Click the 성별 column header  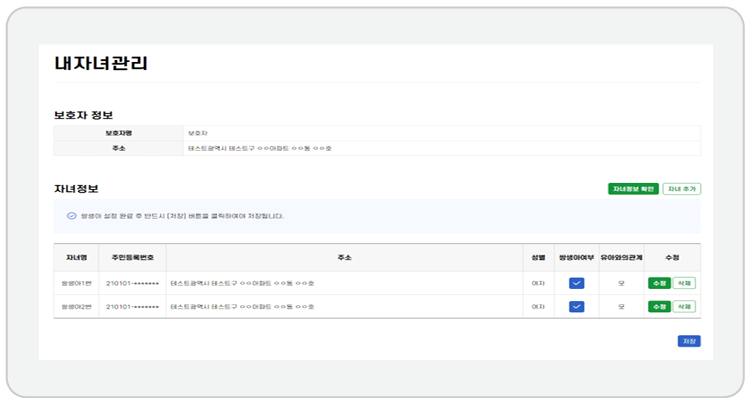[538, 257]
